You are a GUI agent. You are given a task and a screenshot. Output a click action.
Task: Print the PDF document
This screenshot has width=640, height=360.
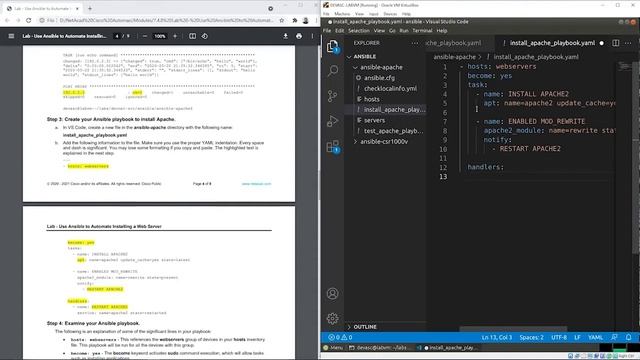click(x=299, y=36)
